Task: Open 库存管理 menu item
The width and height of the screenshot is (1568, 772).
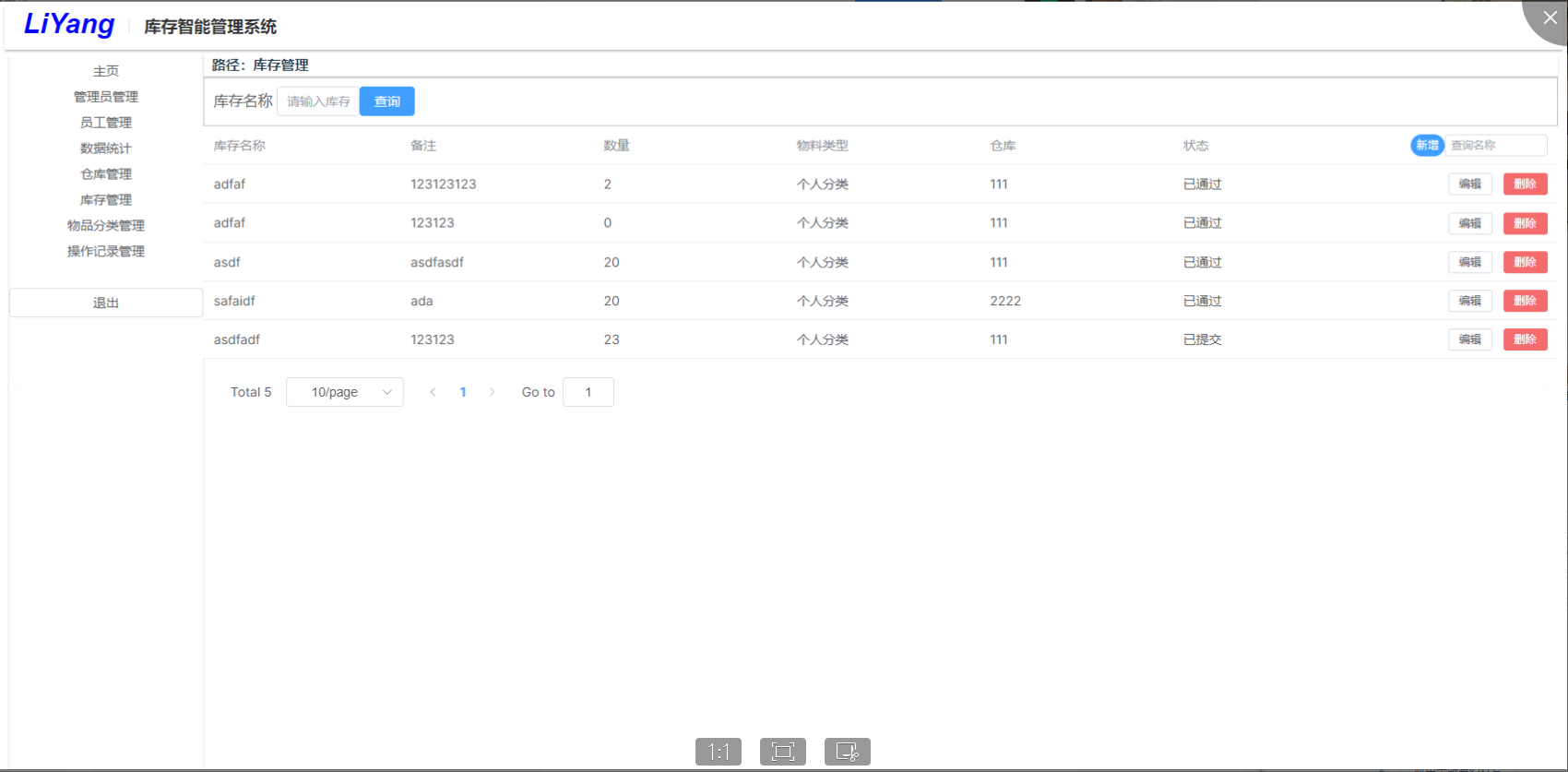Action: tap(106, 200)
